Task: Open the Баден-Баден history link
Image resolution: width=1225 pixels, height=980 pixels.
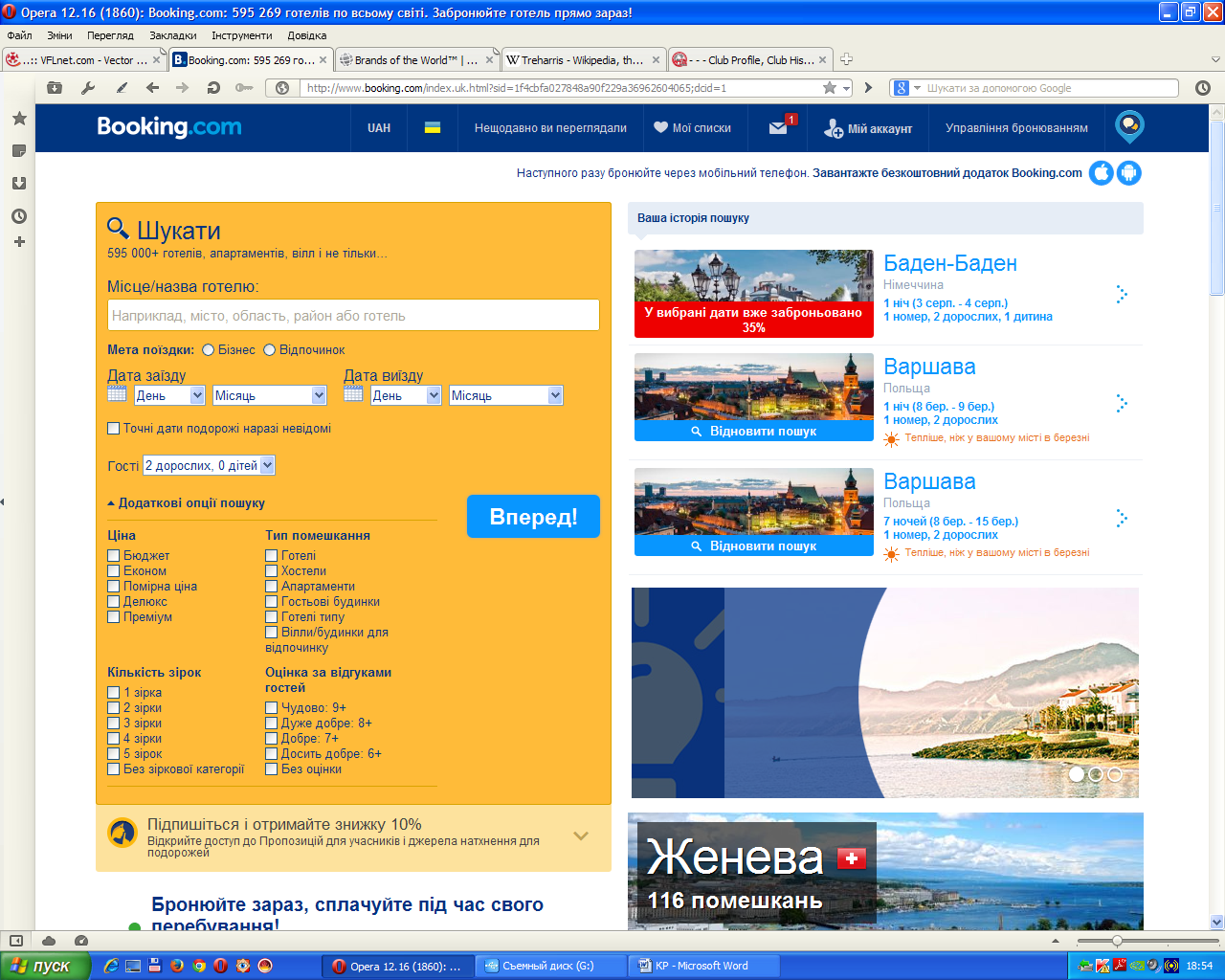Action: click(x=950, y=263)
